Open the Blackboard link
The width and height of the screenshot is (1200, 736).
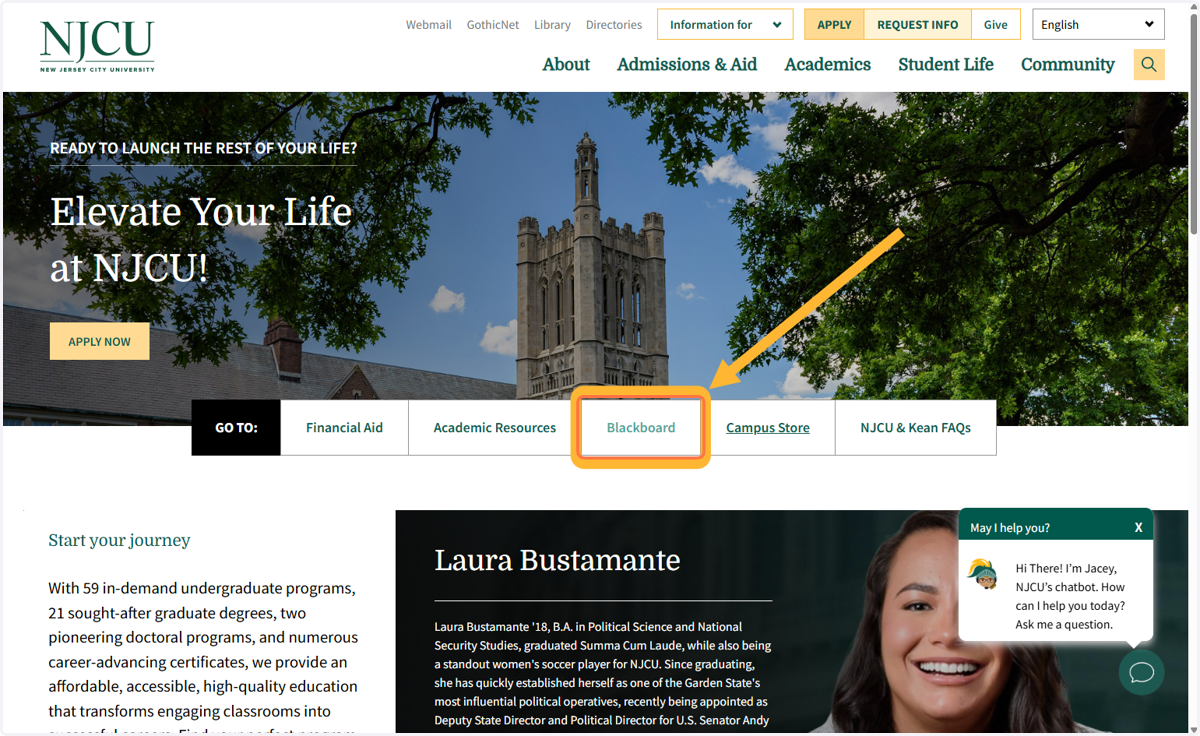pos(641,427)
